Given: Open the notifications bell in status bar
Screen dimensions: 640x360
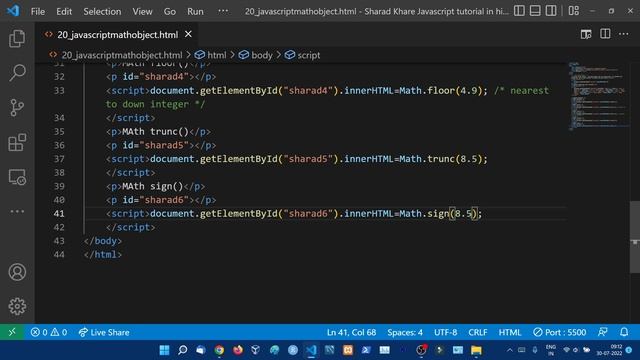Looking at the screenshot, I should tap(624, 332).
